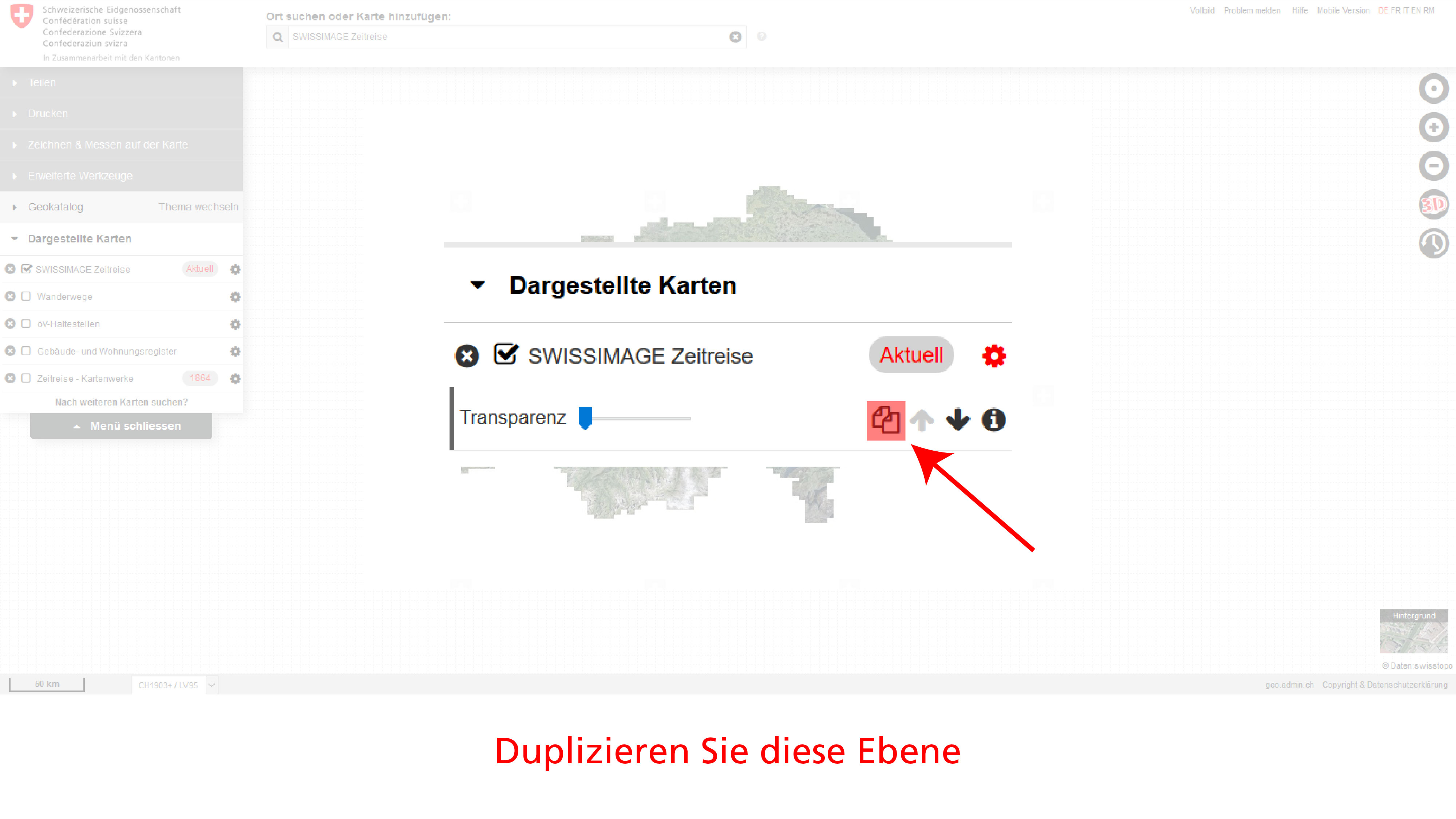The width and height of the screenshot is (1456, 819).
Task: Click the Menü schliessen button
Action: click(121, 426)
